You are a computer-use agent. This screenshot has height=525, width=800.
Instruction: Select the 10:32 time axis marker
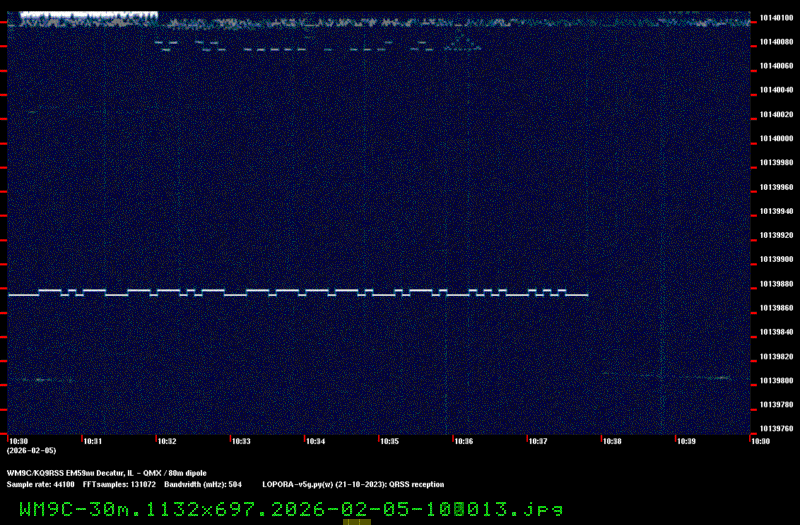pos(167,441)
